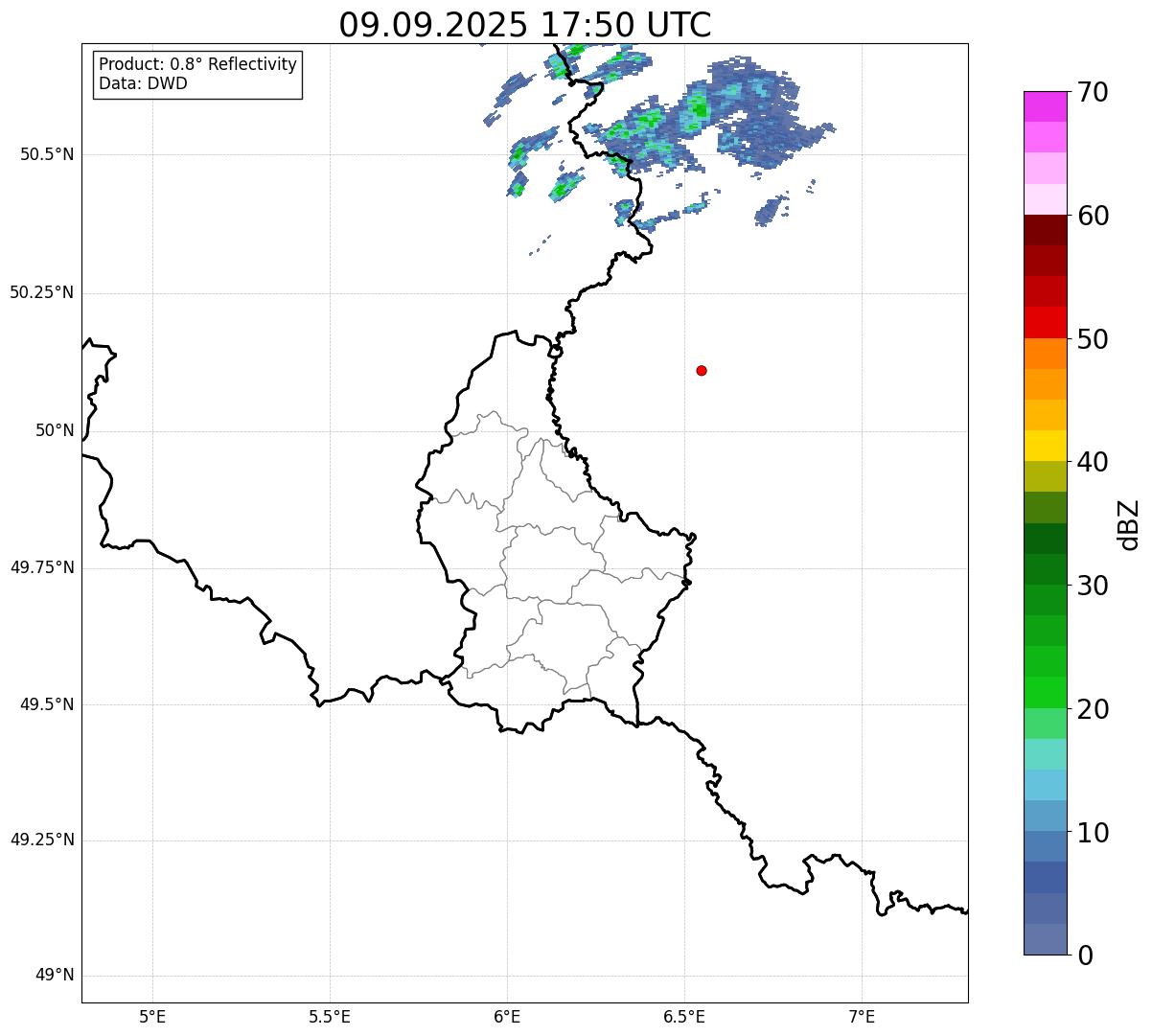The width and height of the screenshot is (1152, 1036).
Task: Select the 50°N latitude label
Action: [55, 430]
